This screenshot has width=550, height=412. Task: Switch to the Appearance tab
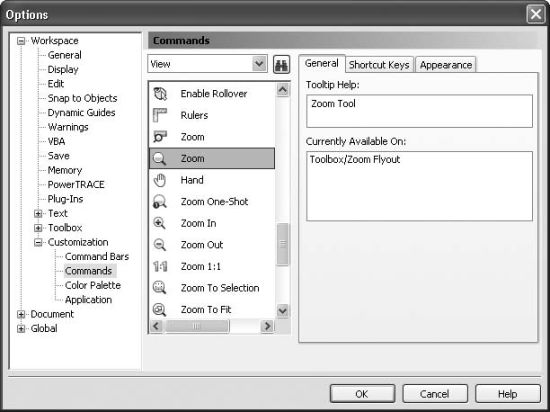[x=446, y=65]
